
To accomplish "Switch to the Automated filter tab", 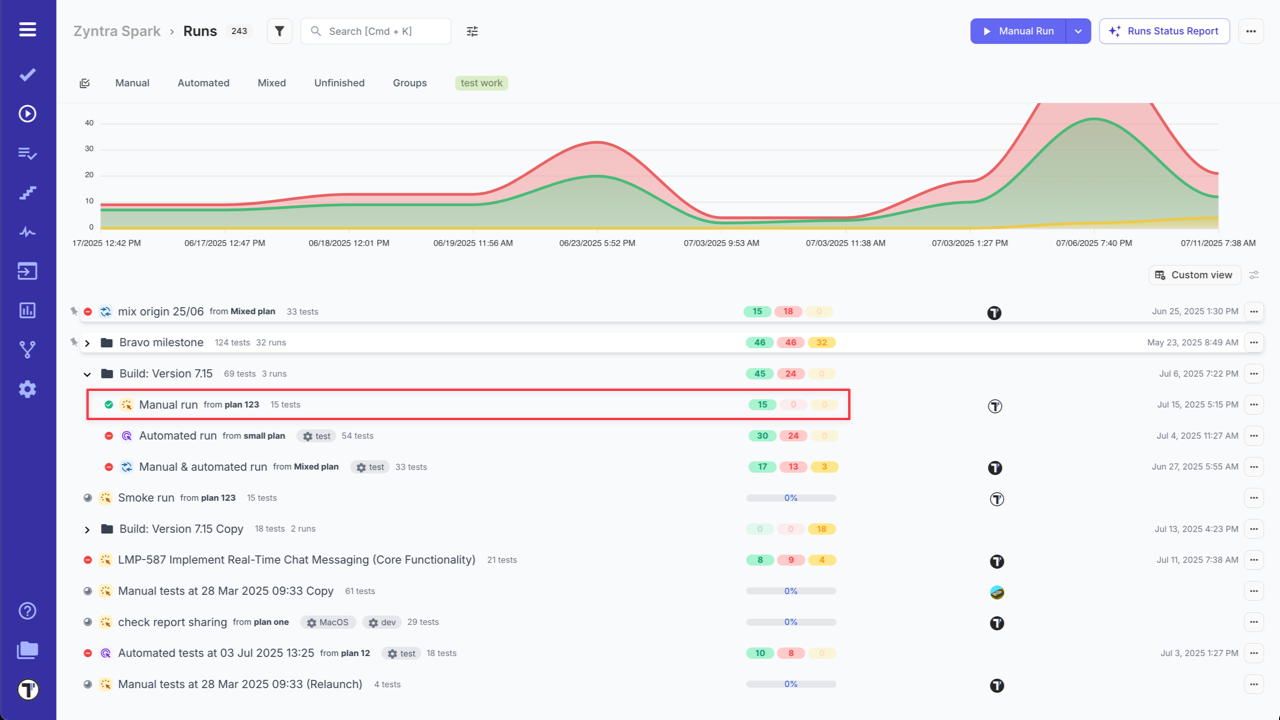I will coord(203,83).
